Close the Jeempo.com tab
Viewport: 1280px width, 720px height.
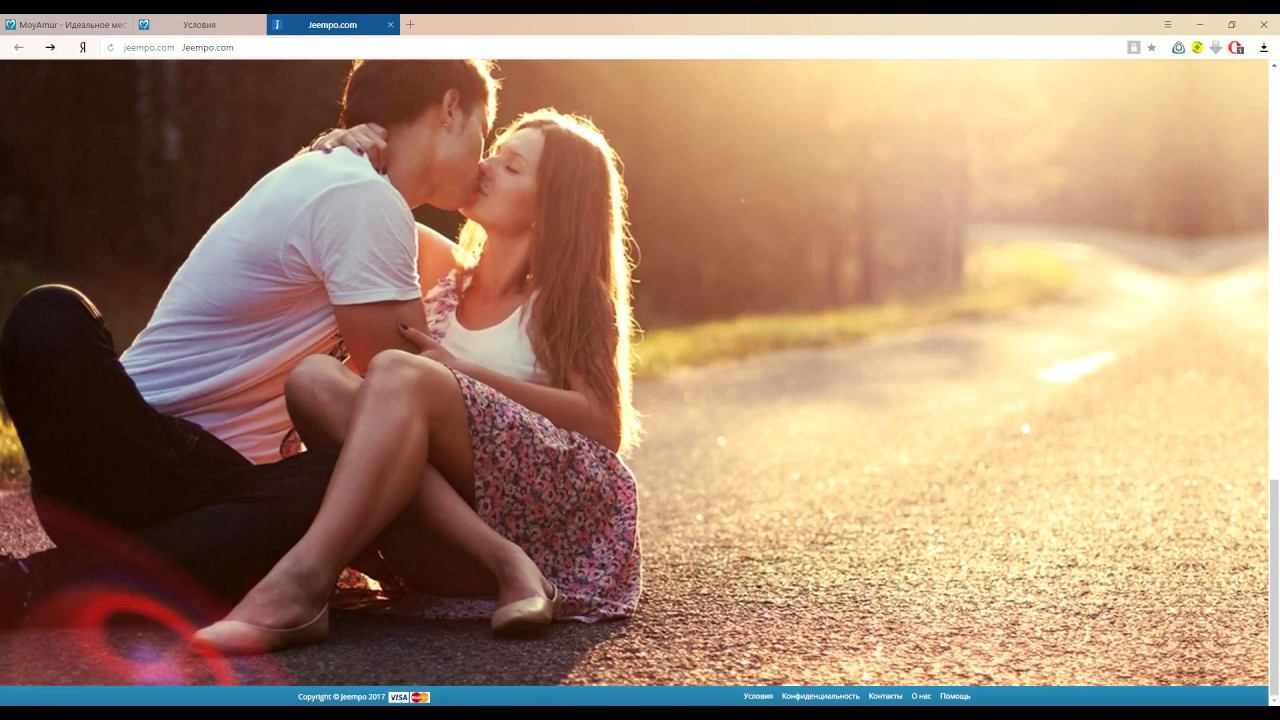tap(391, 25)
